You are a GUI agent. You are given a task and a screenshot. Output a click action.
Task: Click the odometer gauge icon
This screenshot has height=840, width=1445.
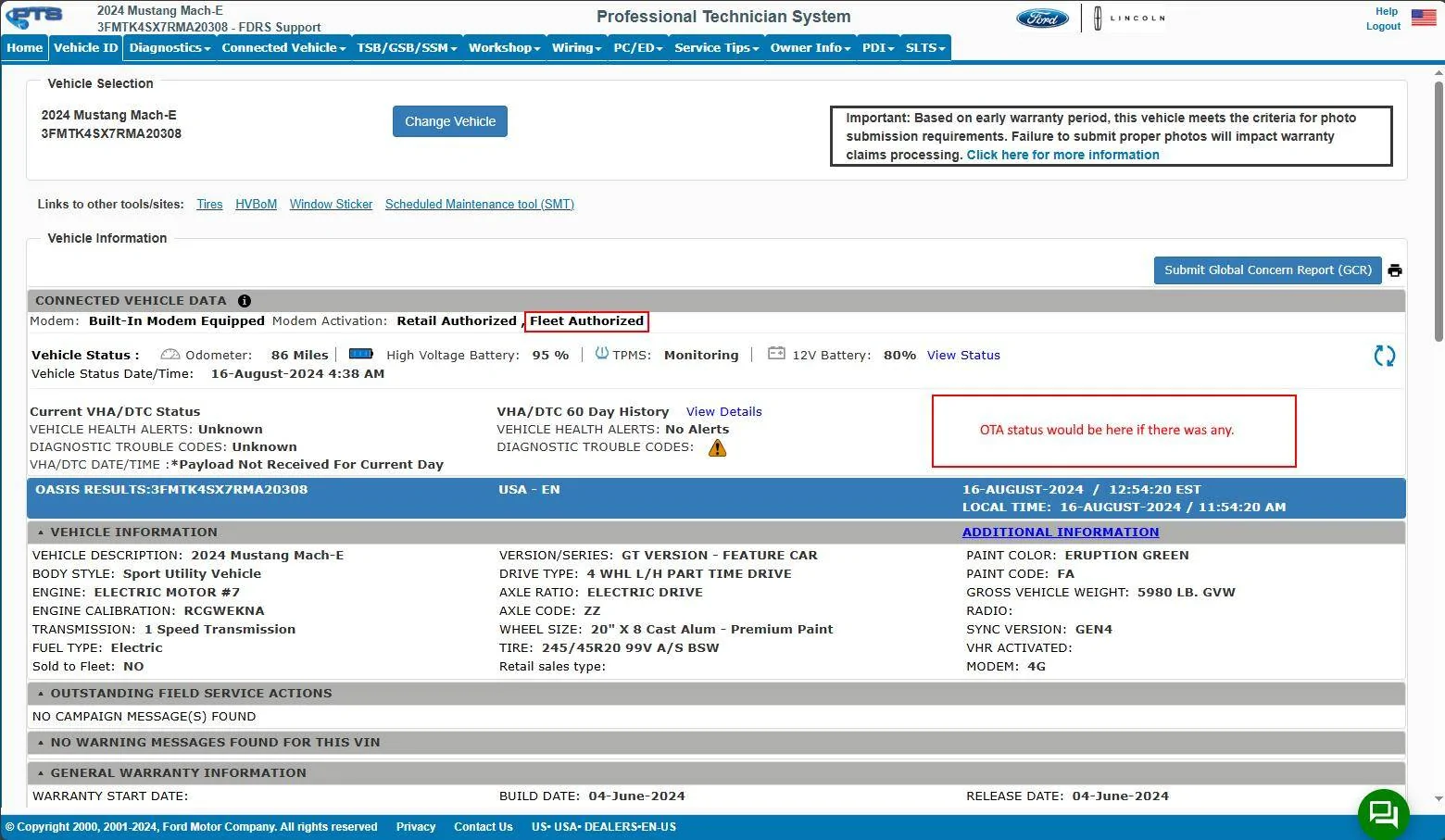point(170,355)
